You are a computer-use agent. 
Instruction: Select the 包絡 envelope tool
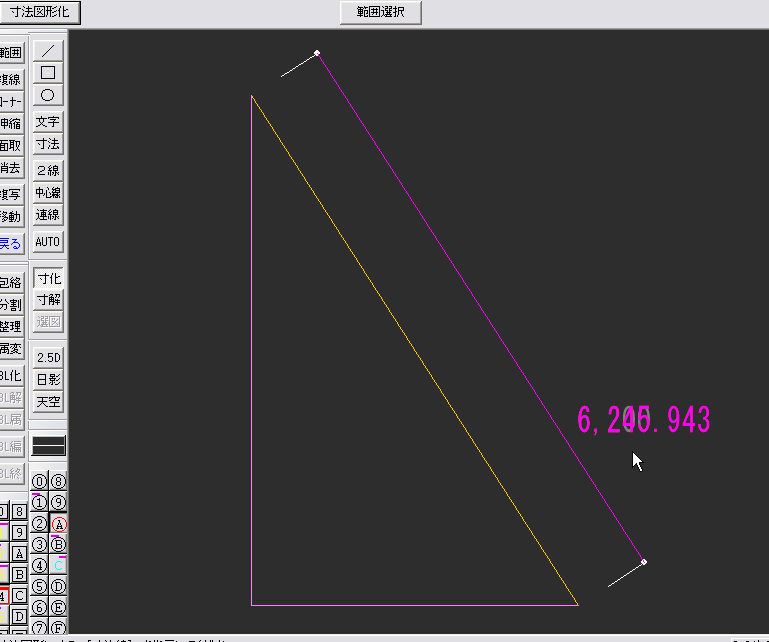point(11,282)
